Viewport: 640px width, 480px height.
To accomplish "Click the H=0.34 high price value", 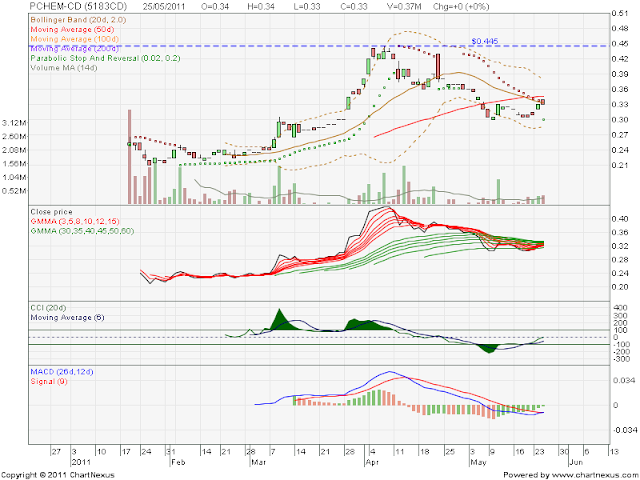I will point(261,7).
